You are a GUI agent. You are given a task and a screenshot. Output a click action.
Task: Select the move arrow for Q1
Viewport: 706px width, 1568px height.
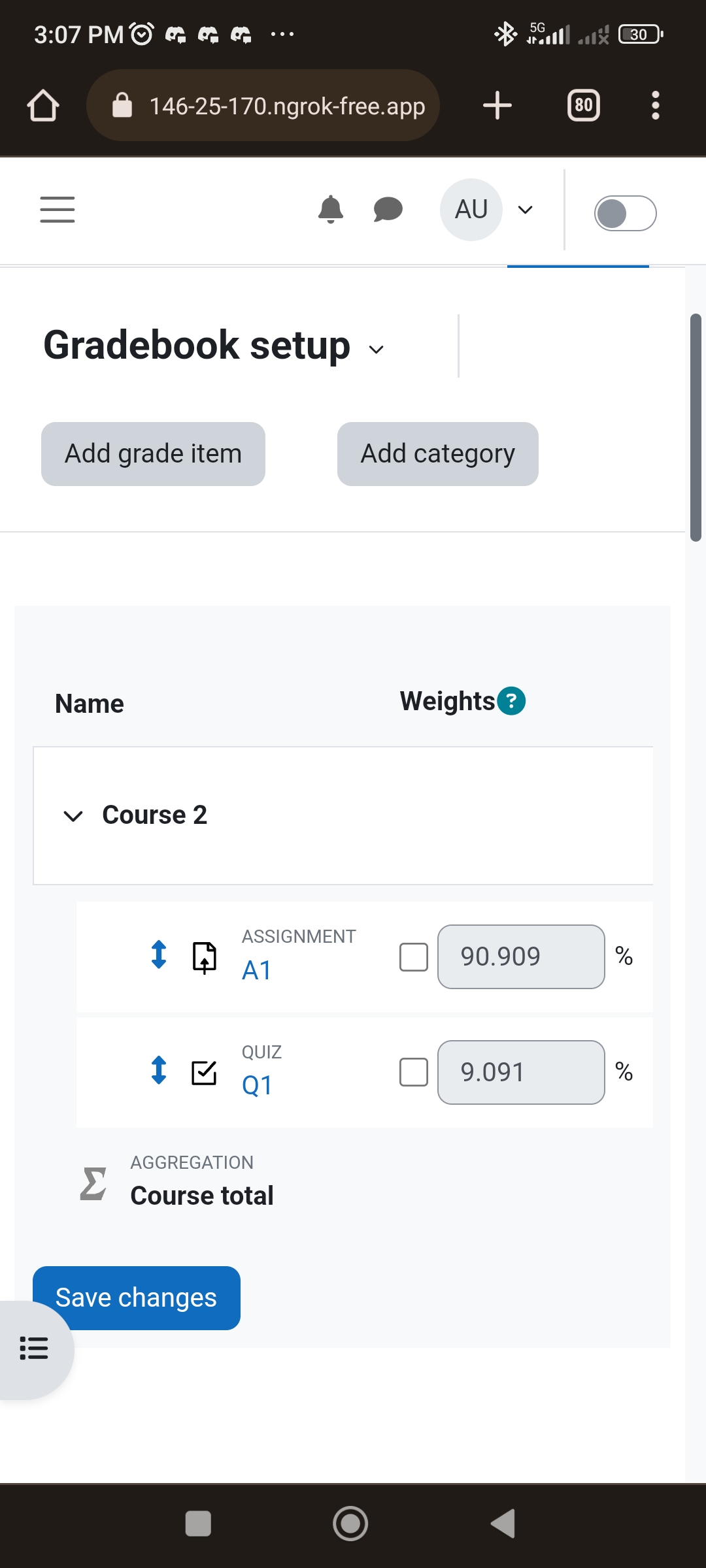(x=159, y=1070)
